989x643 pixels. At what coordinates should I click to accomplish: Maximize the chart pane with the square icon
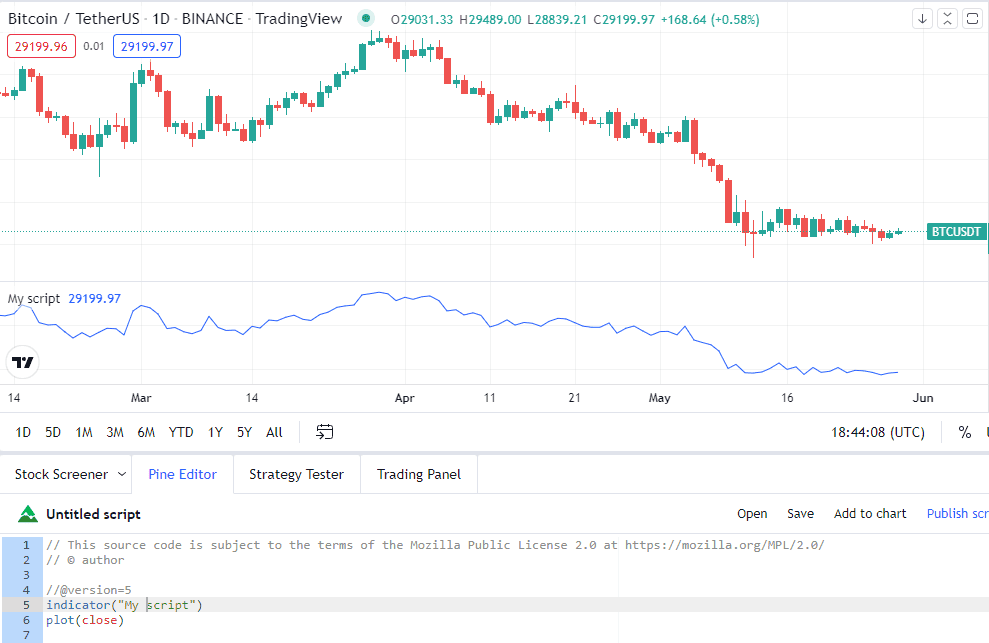tap(972, 19)
